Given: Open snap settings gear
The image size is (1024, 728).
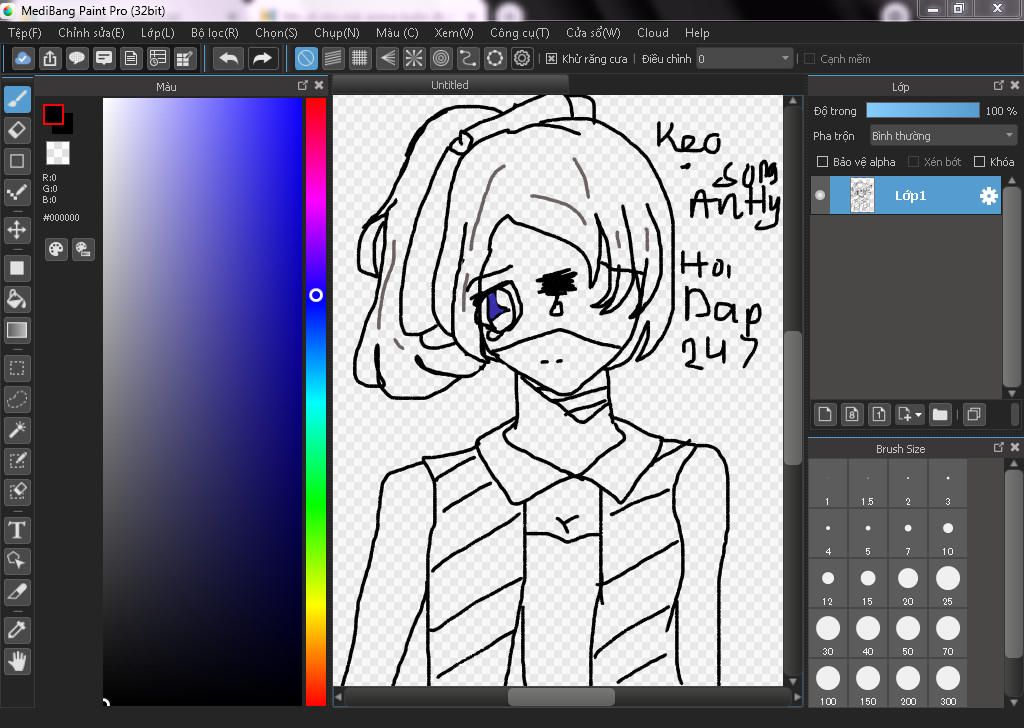Looking at the screenshot, I should click(x=522, y=59).
